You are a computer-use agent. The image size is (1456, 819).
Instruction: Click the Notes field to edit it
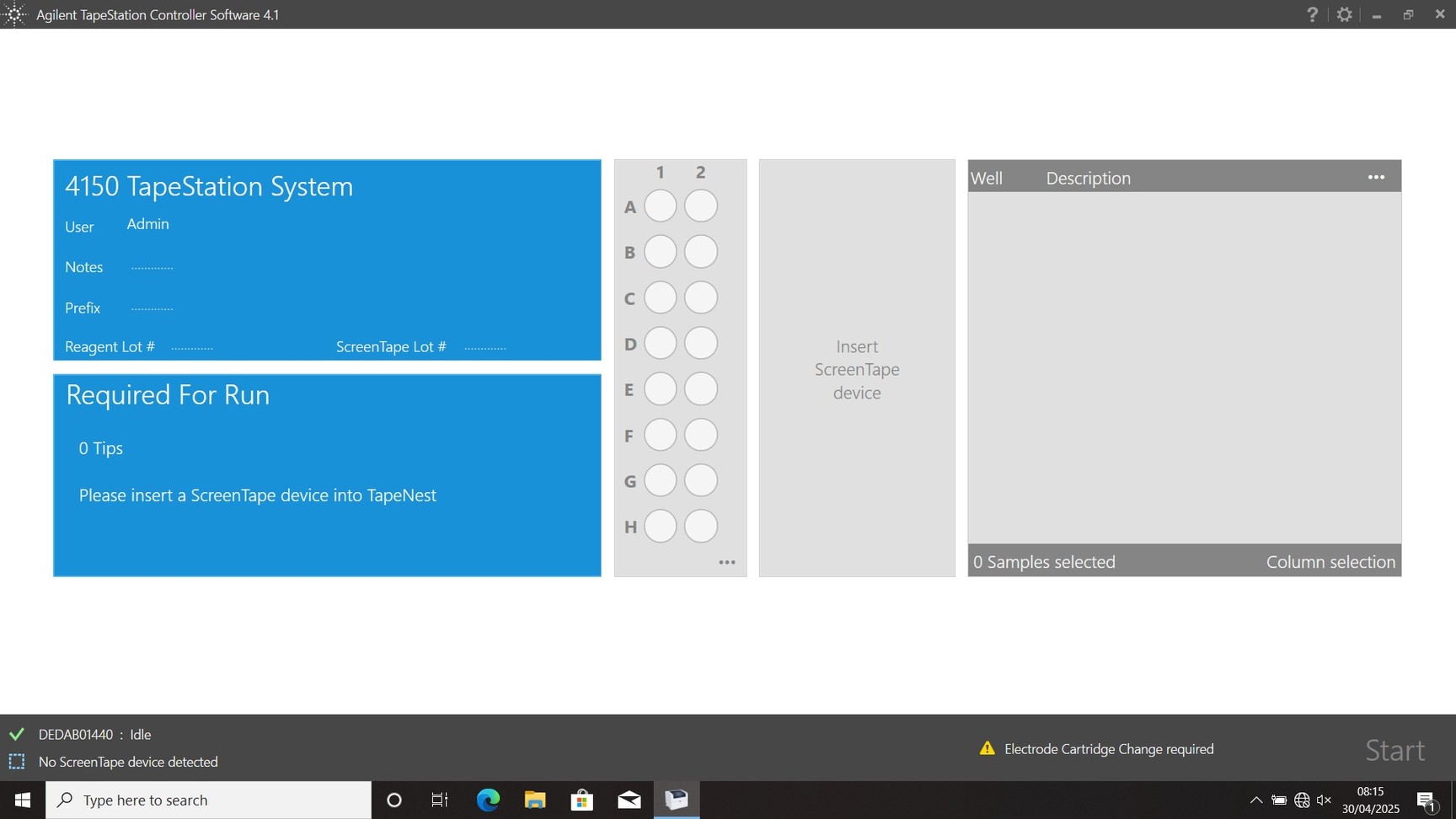pos(153,267)
